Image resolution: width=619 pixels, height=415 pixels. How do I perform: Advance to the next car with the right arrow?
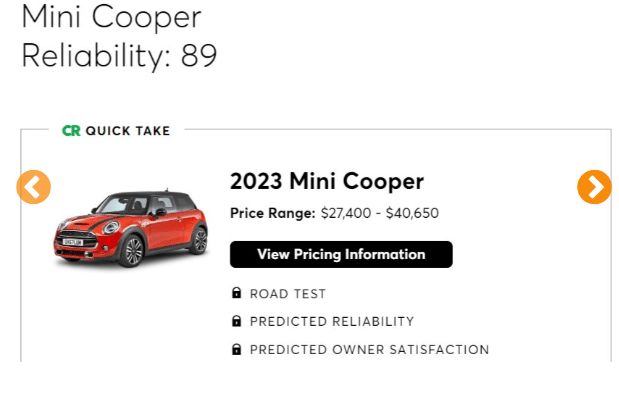(594, 187)
